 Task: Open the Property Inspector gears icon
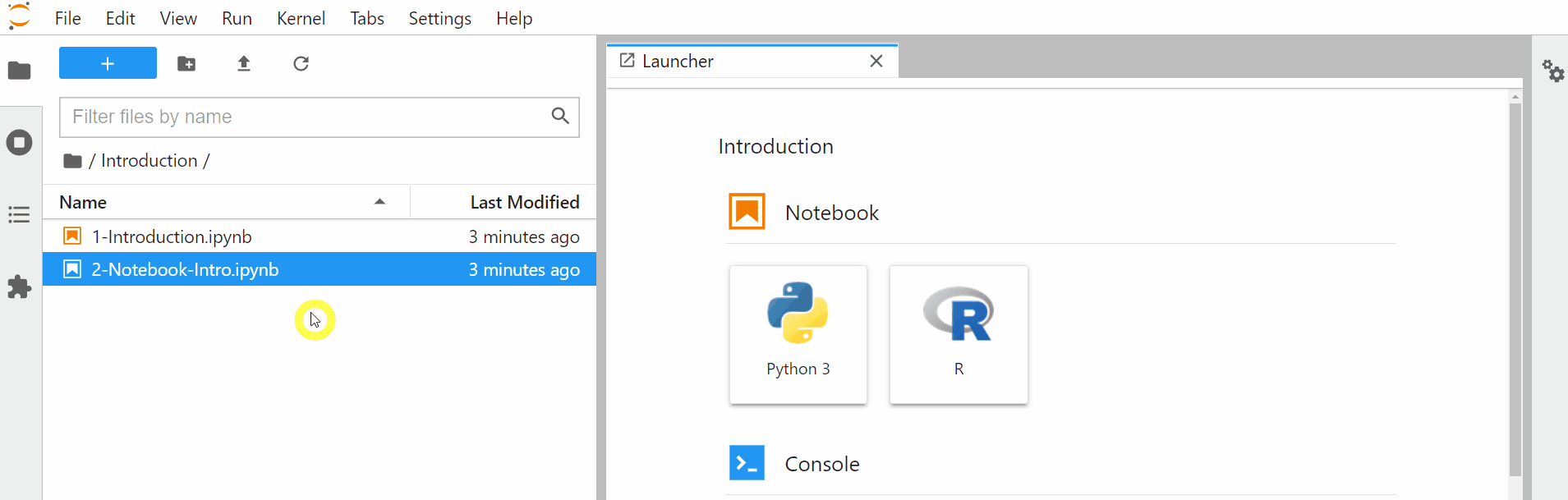(x=1552, y=71)
